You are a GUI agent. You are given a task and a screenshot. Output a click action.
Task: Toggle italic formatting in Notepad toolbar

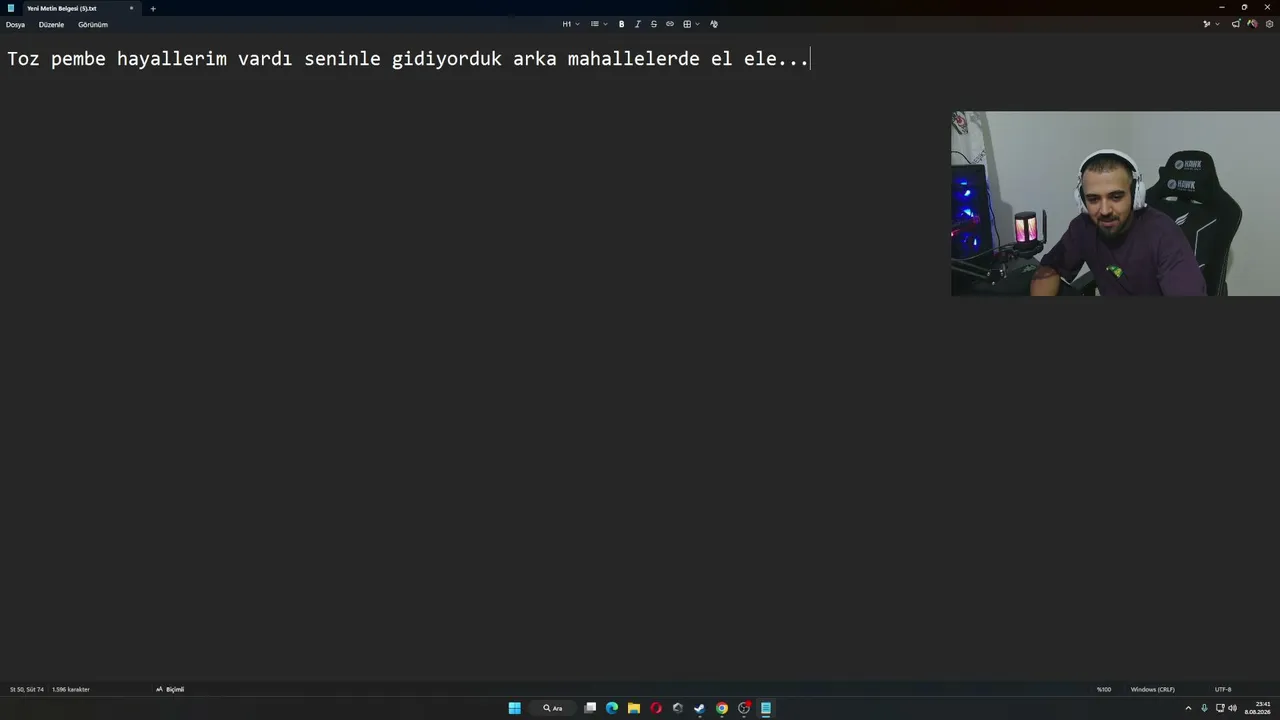pos(637,24)
